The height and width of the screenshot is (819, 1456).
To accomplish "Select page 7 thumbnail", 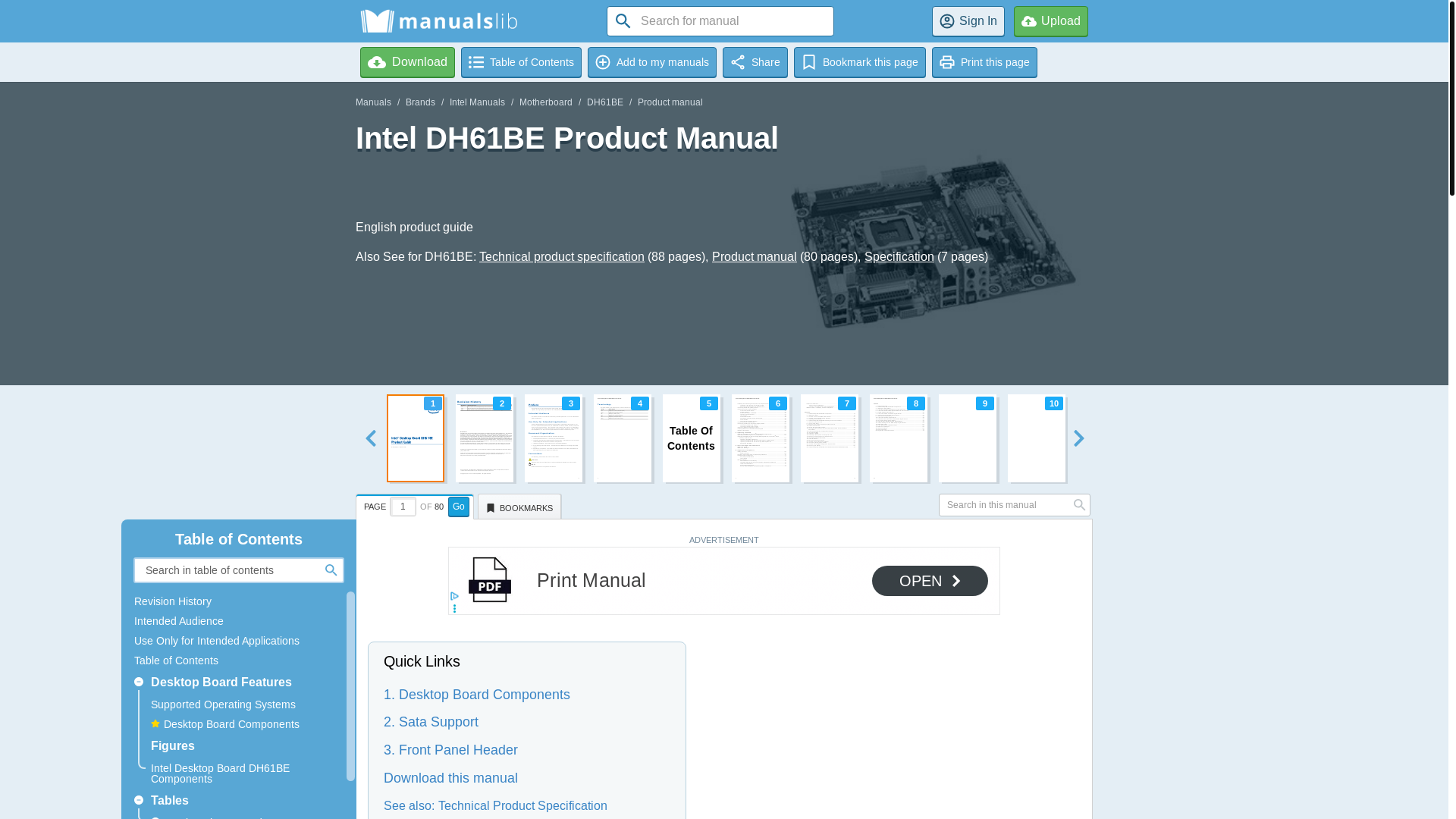I will click(x=830, y=438).
